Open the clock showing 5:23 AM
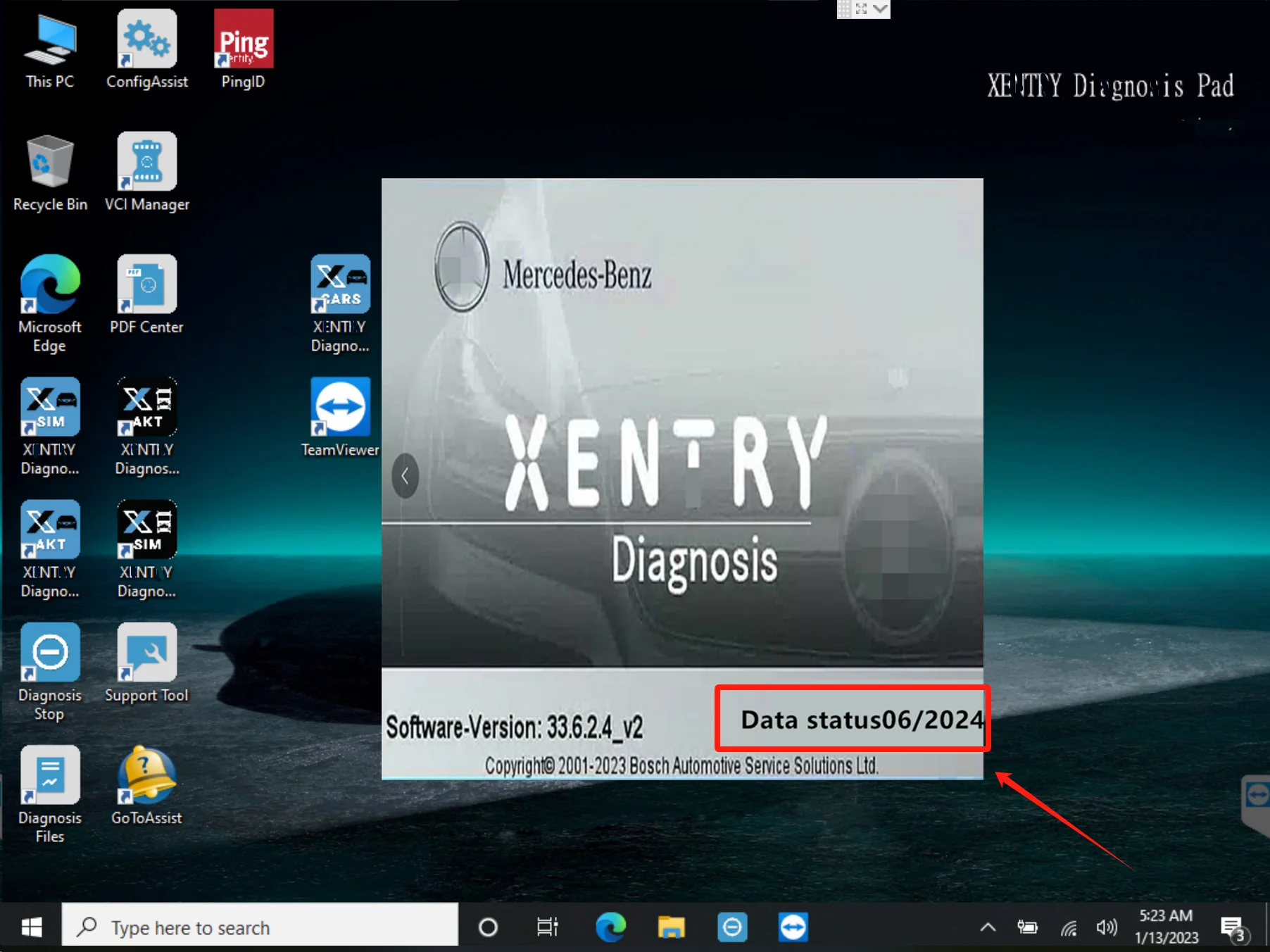 point(1166,927)
